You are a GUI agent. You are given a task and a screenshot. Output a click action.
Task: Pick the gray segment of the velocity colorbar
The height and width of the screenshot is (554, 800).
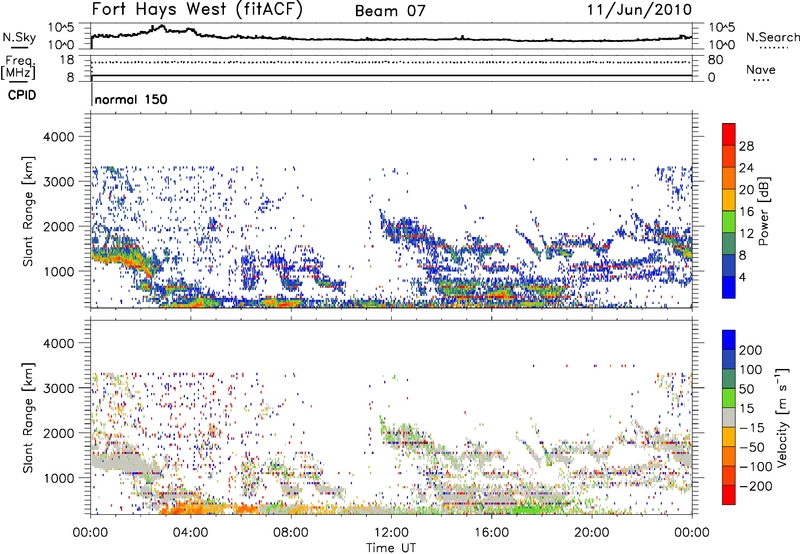[x=729, y=417]
